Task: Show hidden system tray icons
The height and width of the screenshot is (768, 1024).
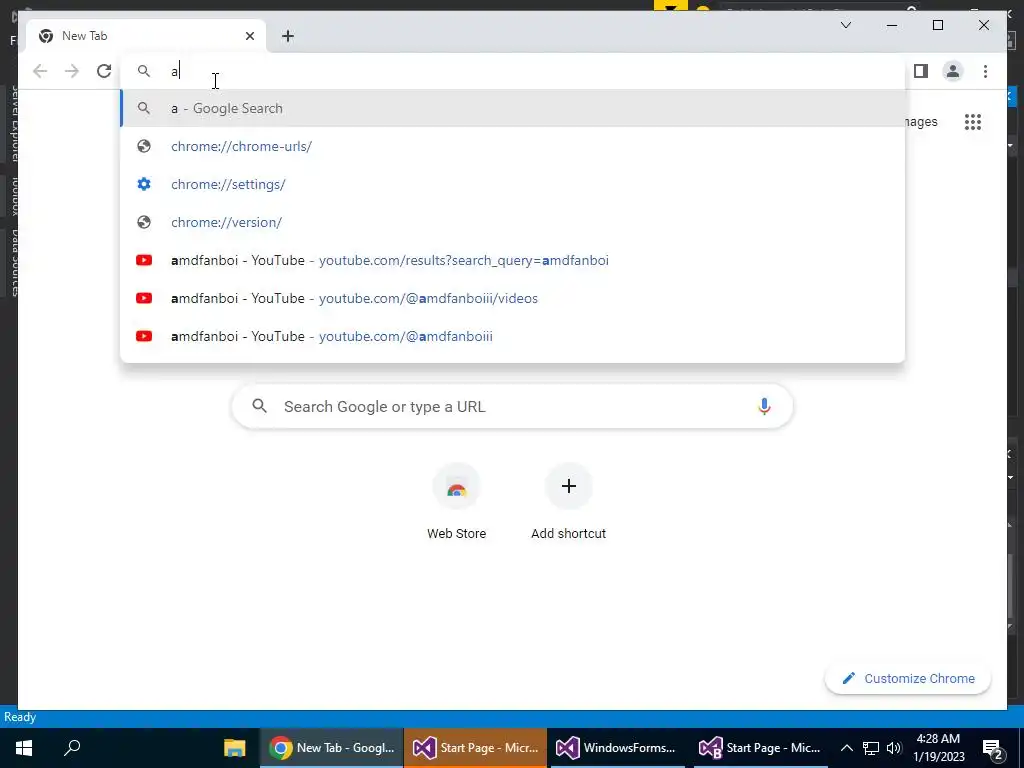Action: [x=846, y=748]
